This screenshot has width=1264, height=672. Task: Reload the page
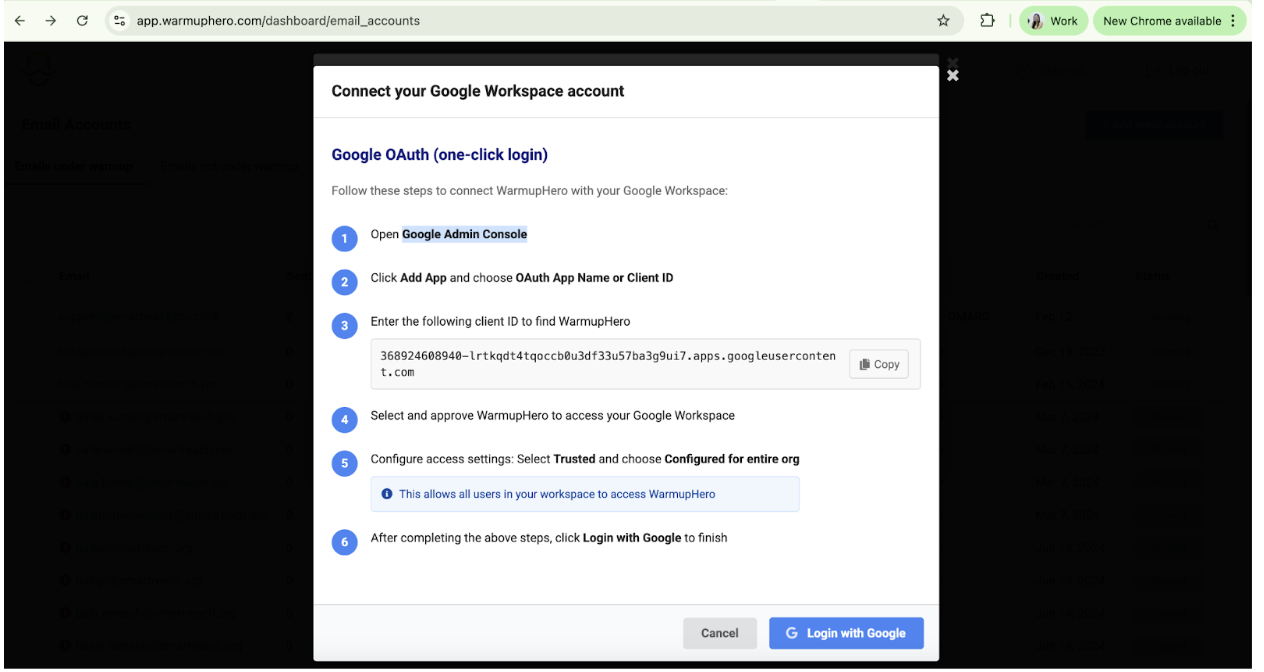82,20
